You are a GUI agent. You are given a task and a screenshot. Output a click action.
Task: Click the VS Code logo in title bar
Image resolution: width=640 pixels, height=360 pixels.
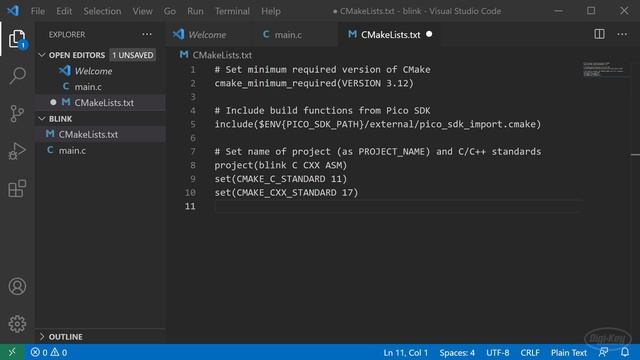(13, 11)
